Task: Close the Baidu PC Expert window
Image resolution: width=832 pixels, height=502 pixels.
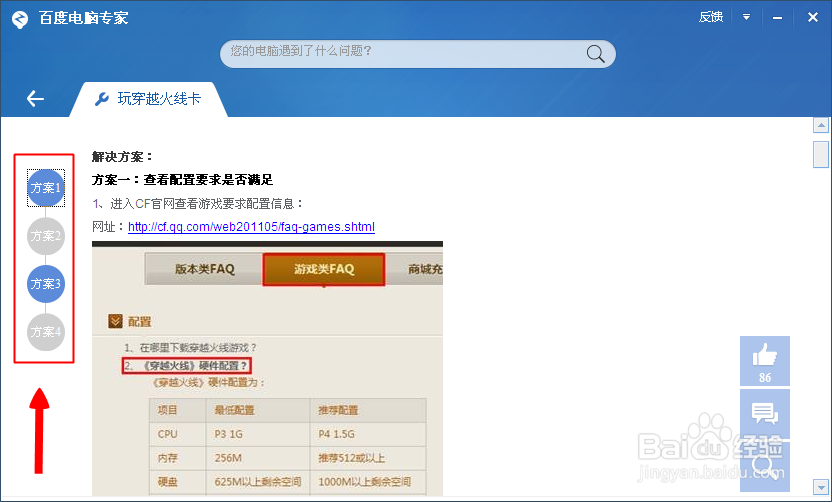Action: (812, 18)
